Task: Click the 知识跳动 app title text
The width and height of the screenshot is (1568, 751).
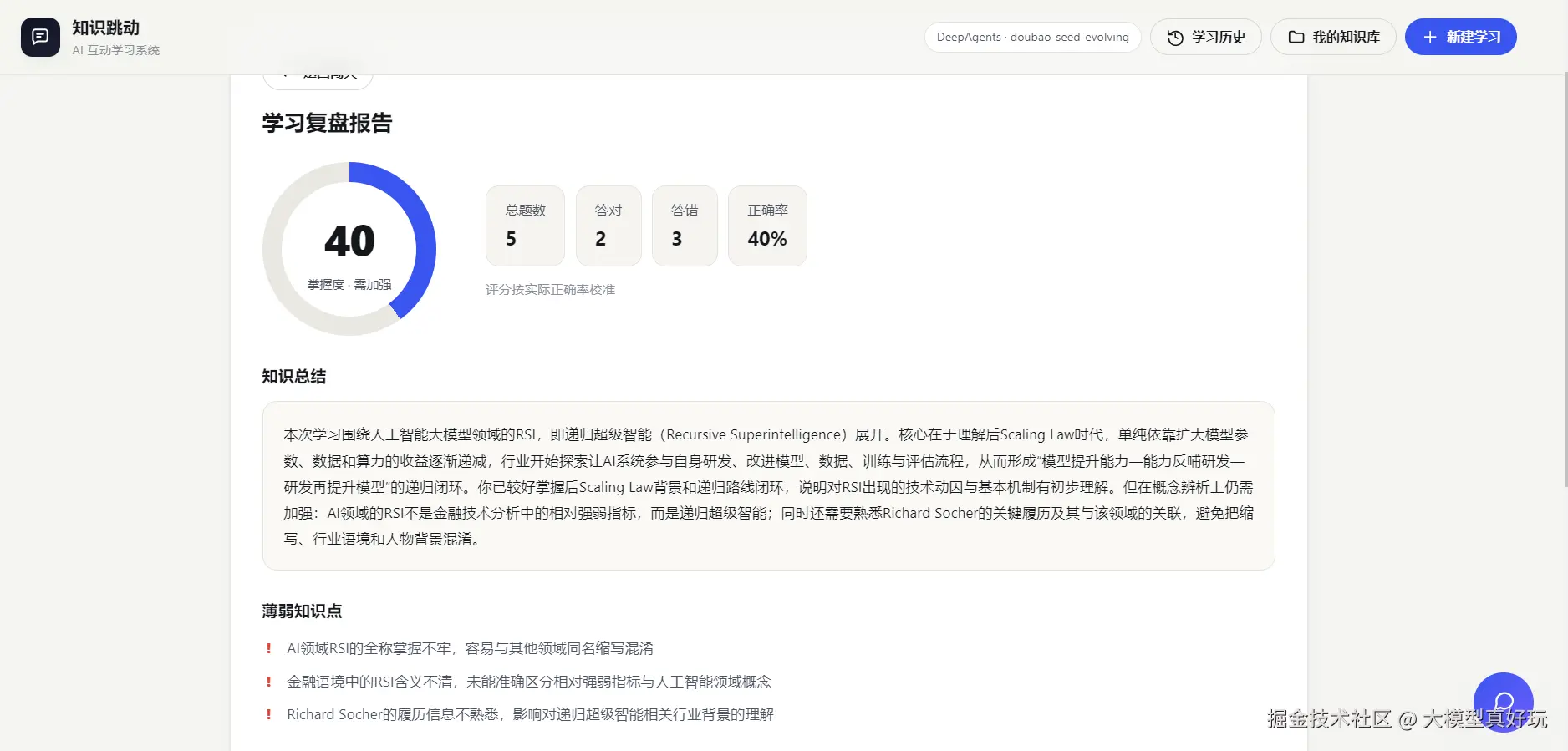Action: (x=105, y=28)
